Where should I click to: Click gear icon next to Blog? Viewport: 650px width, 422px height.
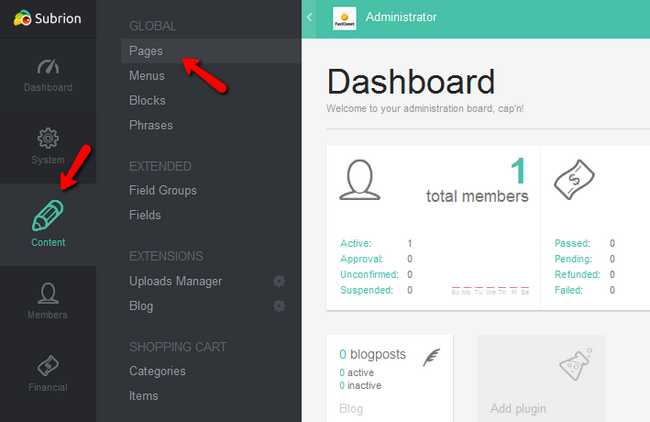pos(279,306)
